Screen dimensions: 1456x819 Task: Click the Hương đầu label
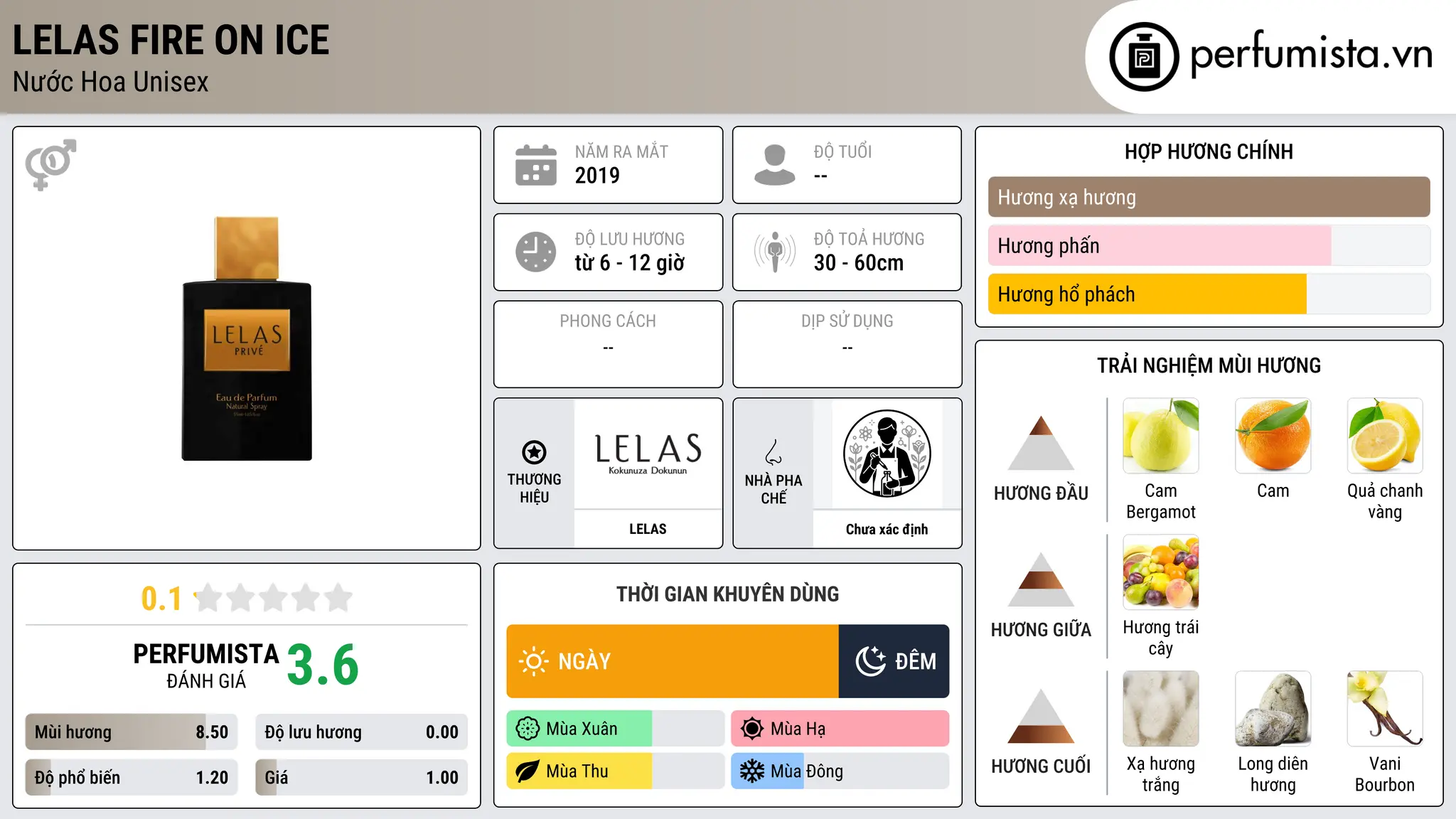tap(1041, 493)
